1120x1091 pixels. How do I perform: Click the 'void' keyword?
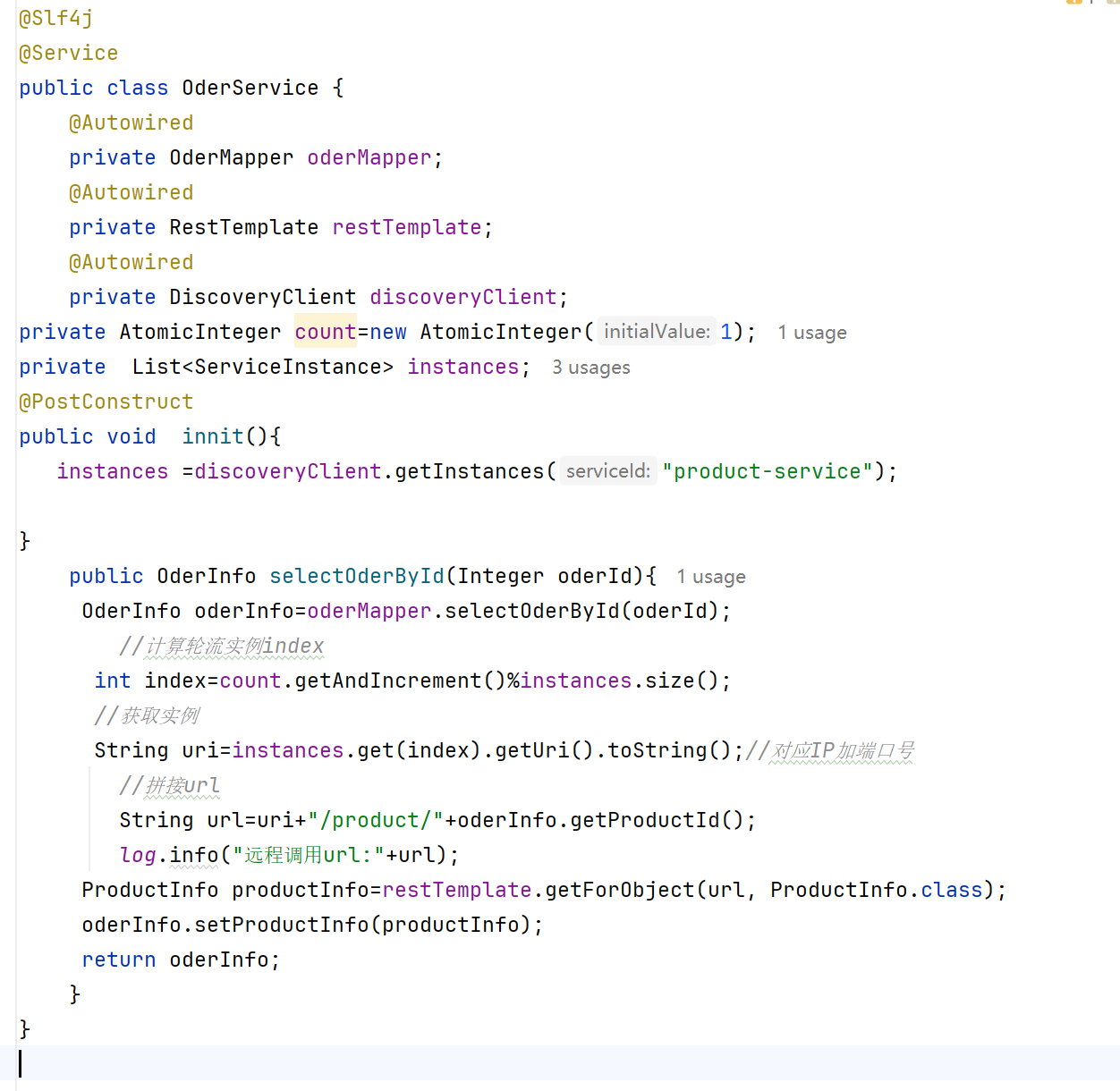tap(132, 436)
